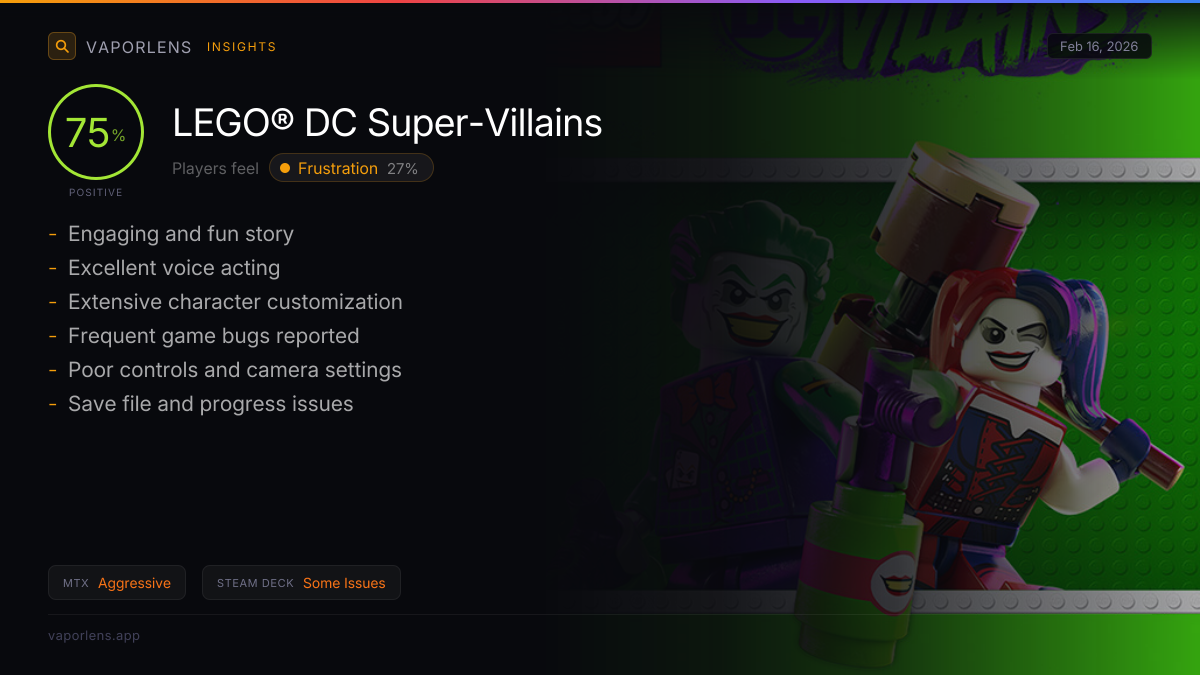Open the INSIGHTS label
The image size is (1200, 675).
click(x=242, y=47)
